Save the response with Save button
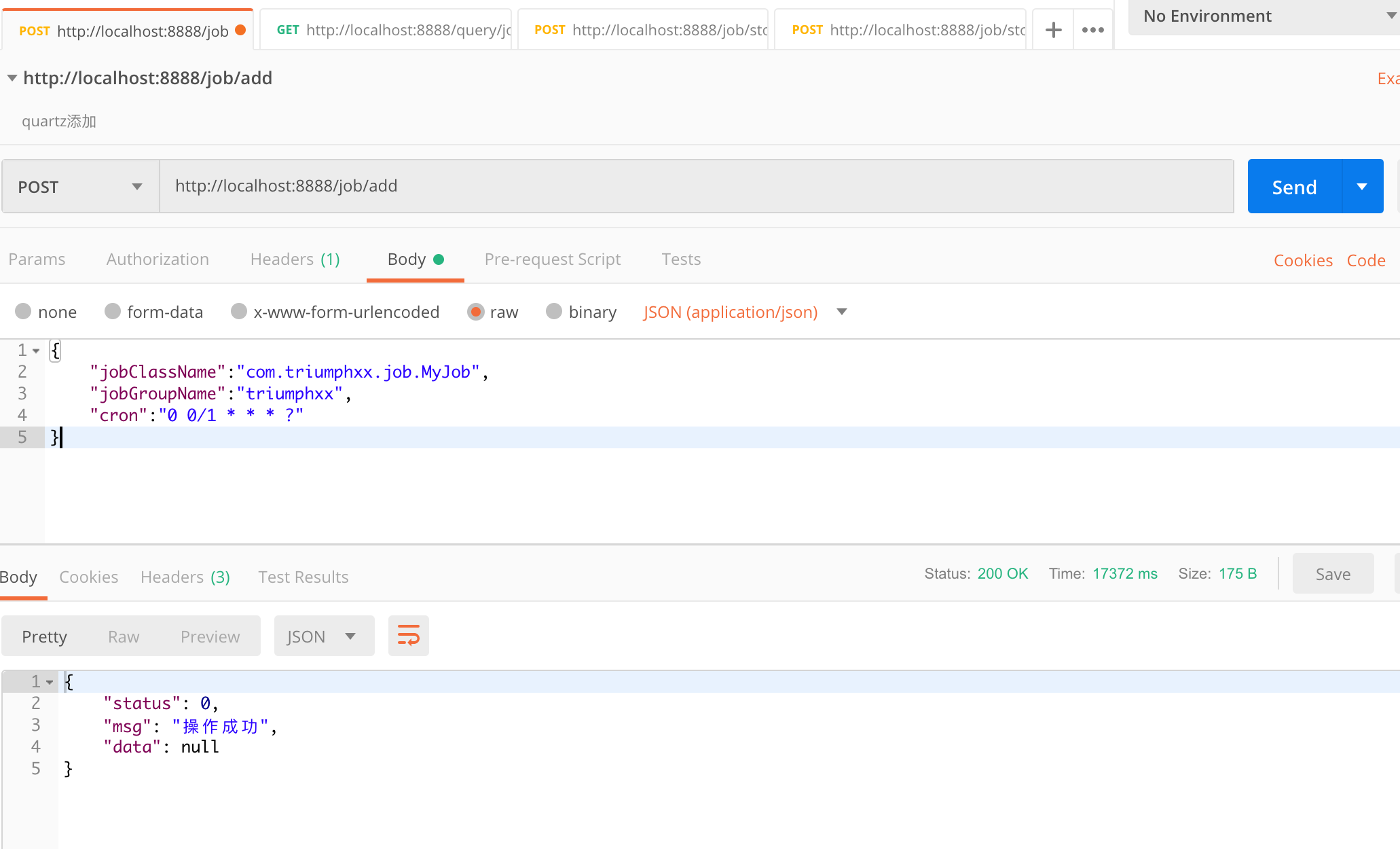The image size is (1400, 849). 1333,574
